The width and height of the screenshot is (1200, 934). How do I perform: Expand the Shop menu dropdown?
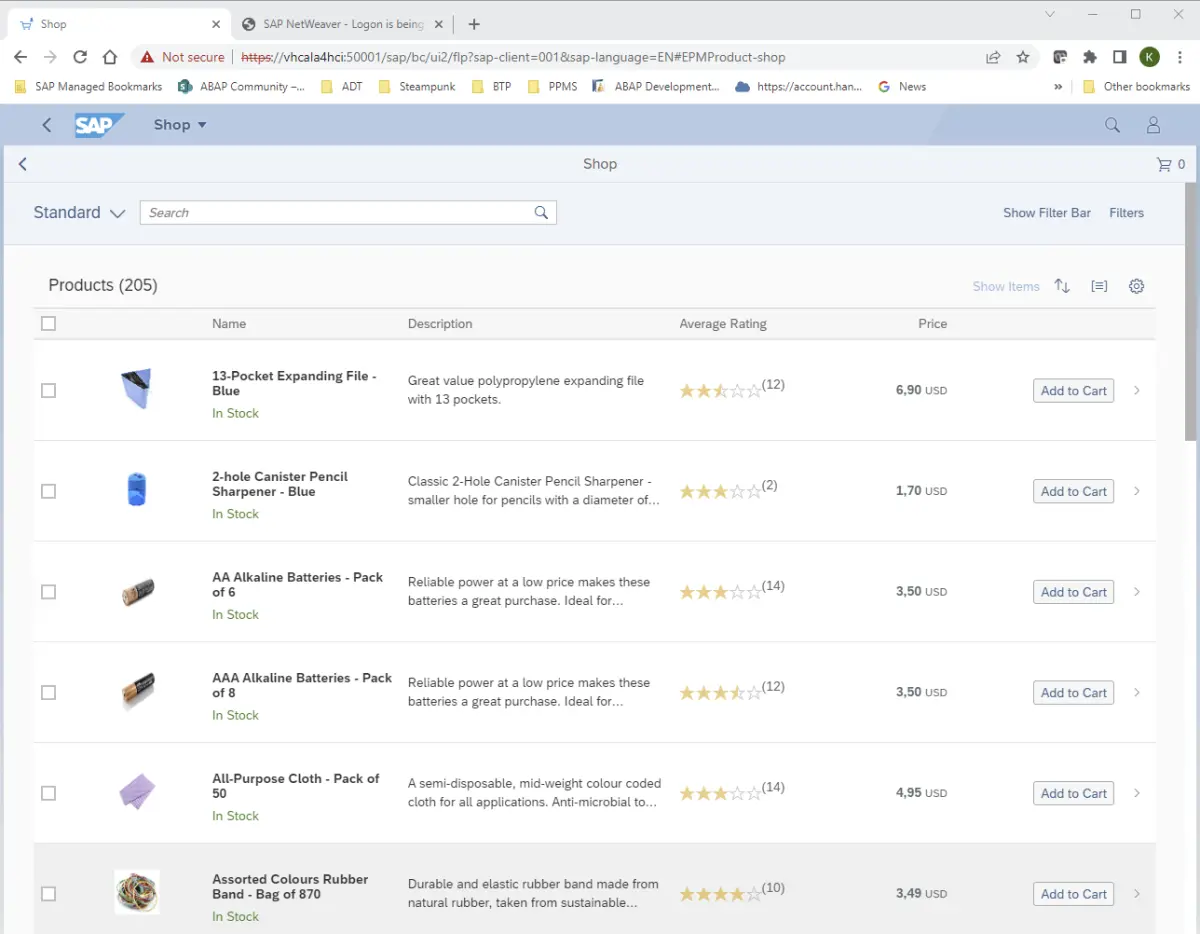click(x=180, y=125)
